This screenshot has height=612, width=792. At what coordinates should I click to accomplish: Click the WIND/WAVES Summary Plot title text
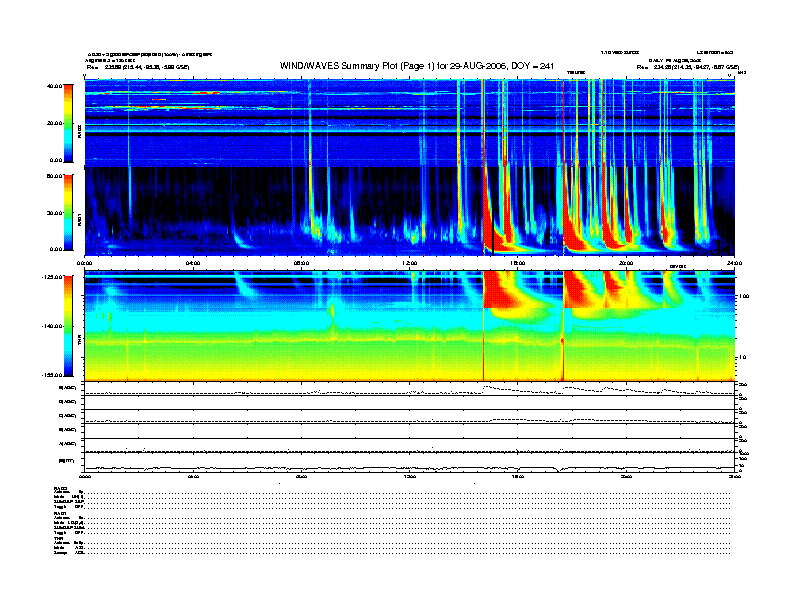click(417, 66)
